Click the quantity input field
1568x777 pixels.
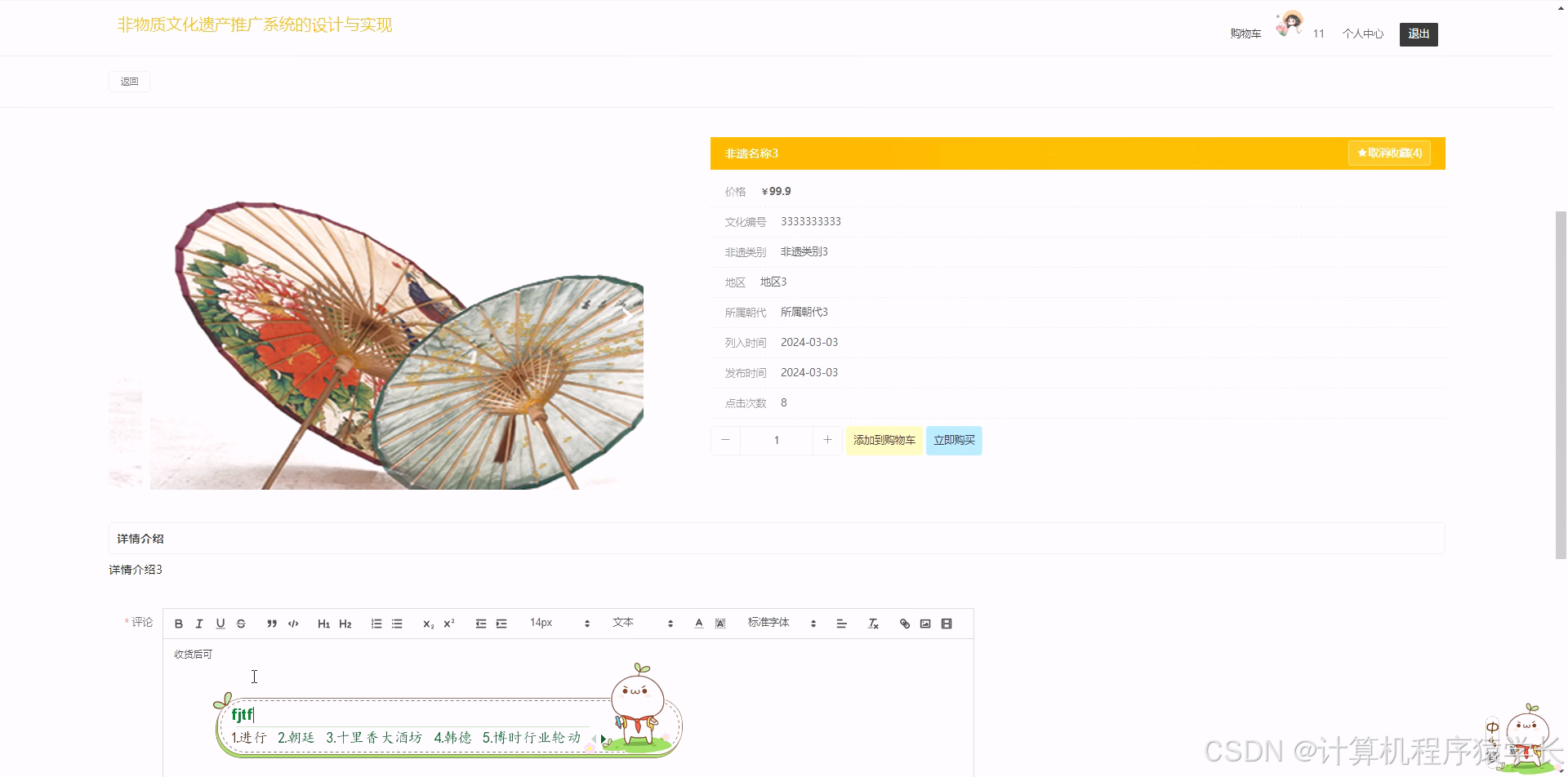pyautogui.click(x=777, y=440)
